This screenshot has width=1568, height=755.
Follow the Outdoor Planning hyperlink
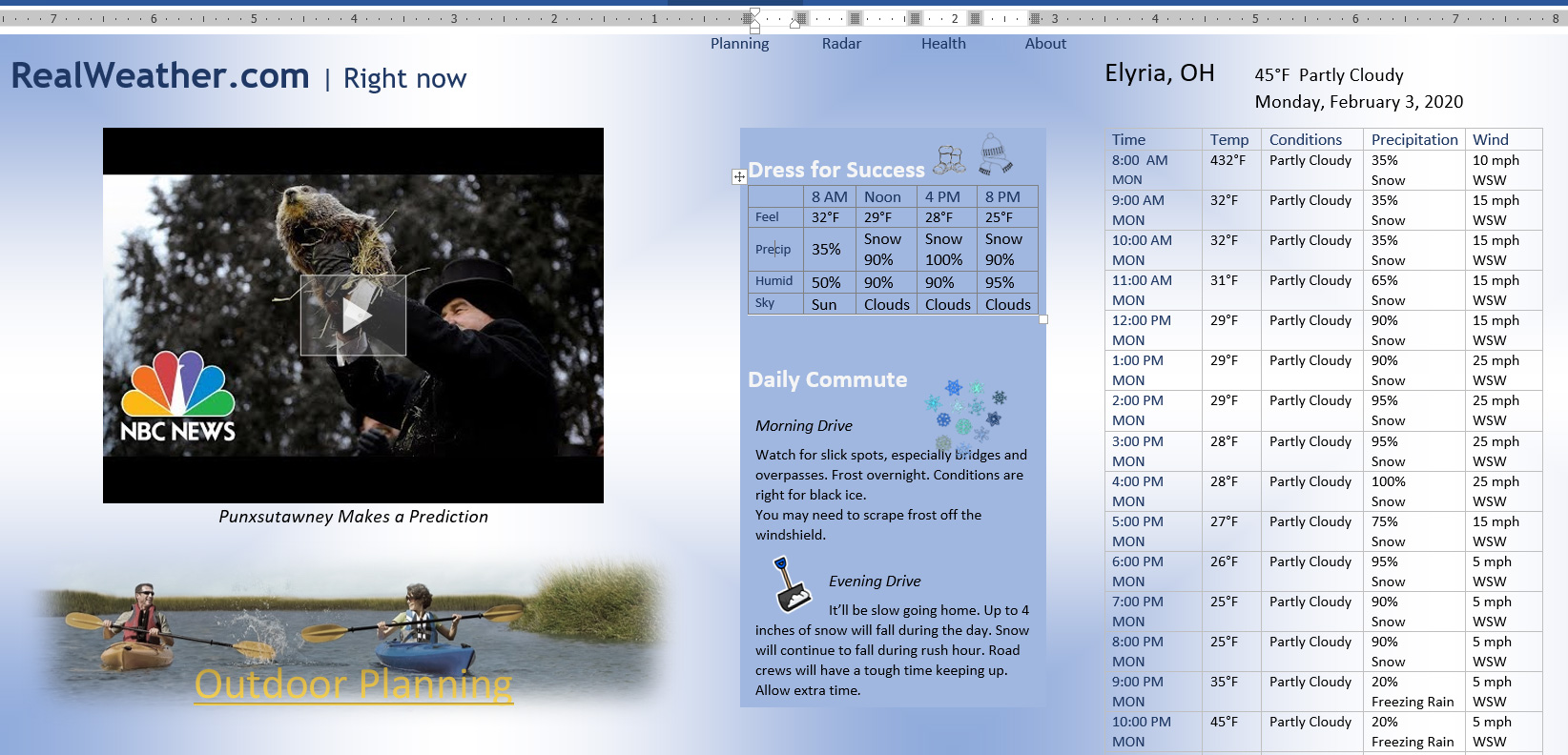[x=353, y=684]
